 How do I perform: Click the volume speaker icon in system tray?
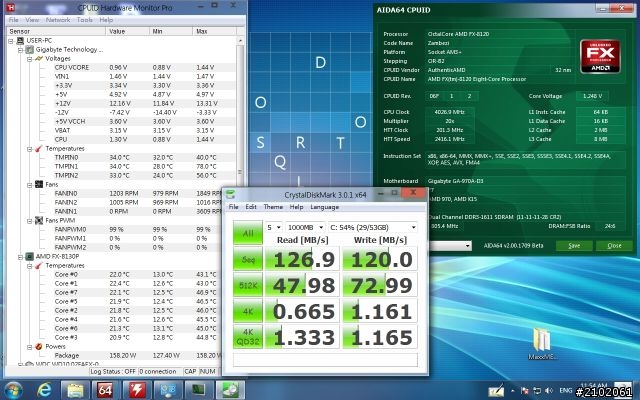pyautogui.click(x=549, y=391)
